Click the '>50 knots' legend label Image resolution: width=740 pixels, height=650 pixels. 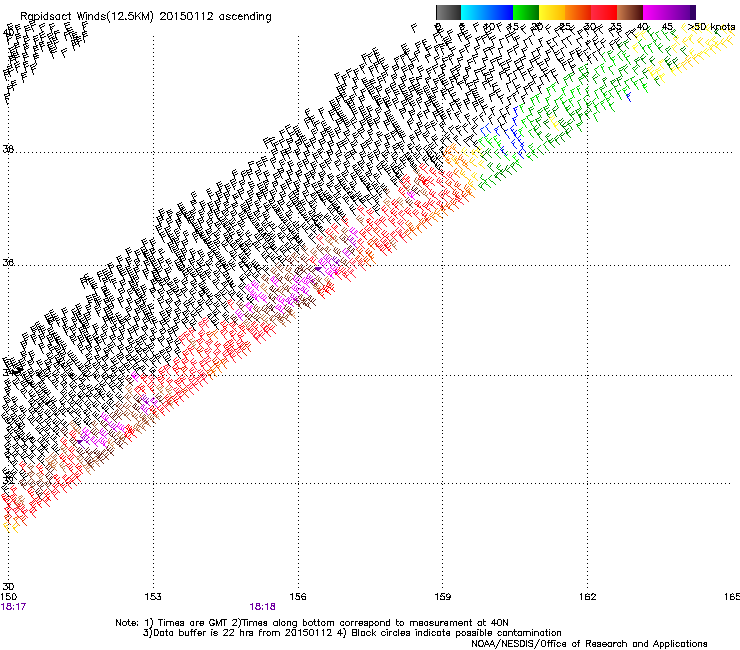pyautogui.click(x=711, y=27)
